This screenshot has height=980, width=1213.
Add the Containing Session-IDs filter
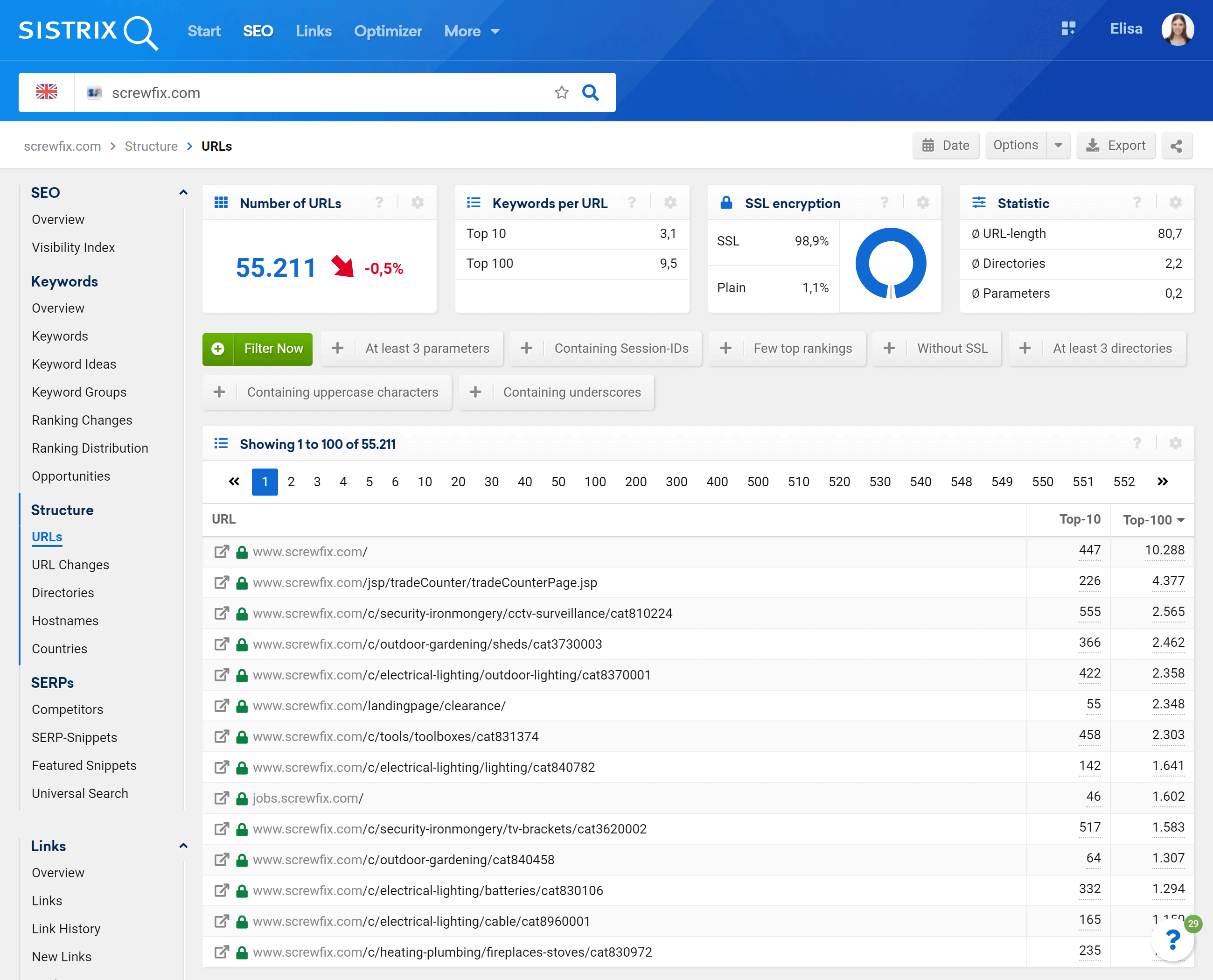pos(605,348)
